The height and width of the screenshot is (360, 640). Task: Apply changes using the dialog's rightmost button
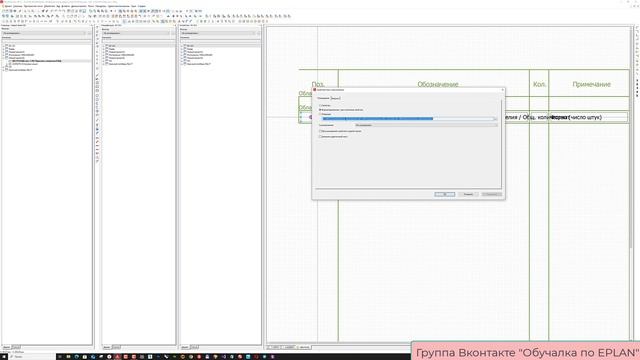492,194
